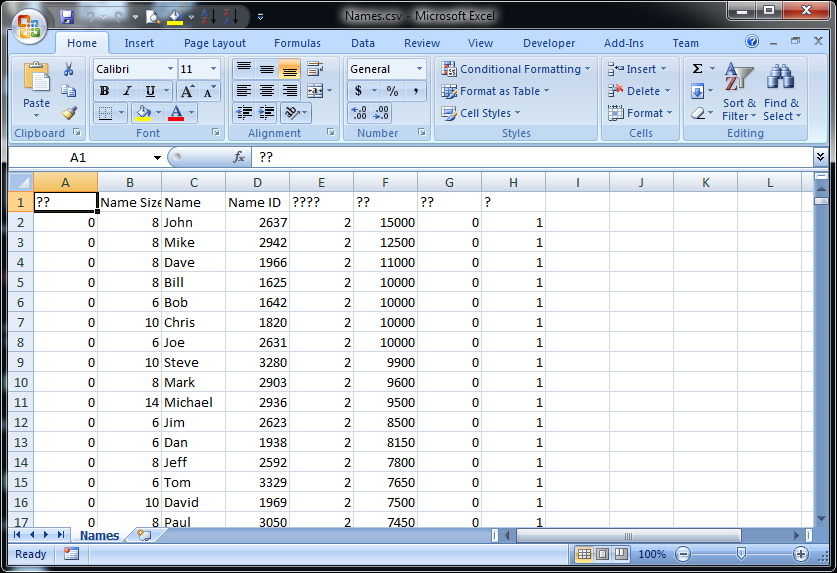837x573 pixels.
Task: Click the Insert Function fx button
Action: [x=239, y=157]
